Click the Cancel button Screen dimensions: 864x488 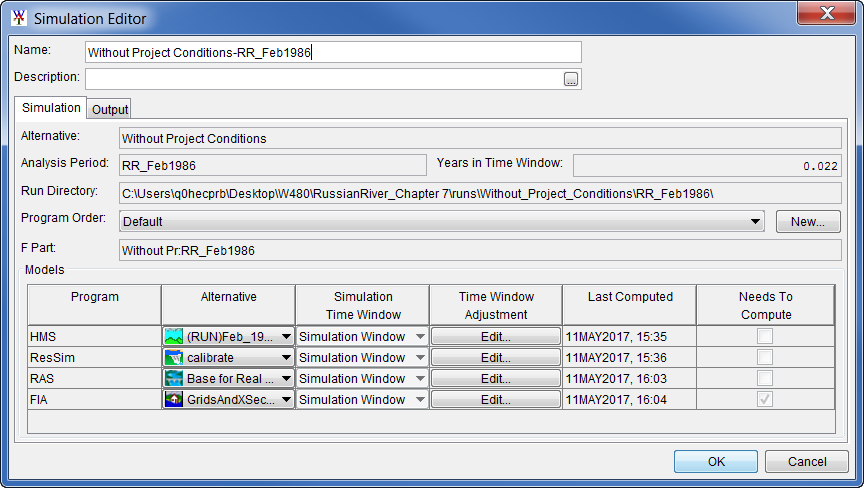pyautogui.click(x=807, y=462)
